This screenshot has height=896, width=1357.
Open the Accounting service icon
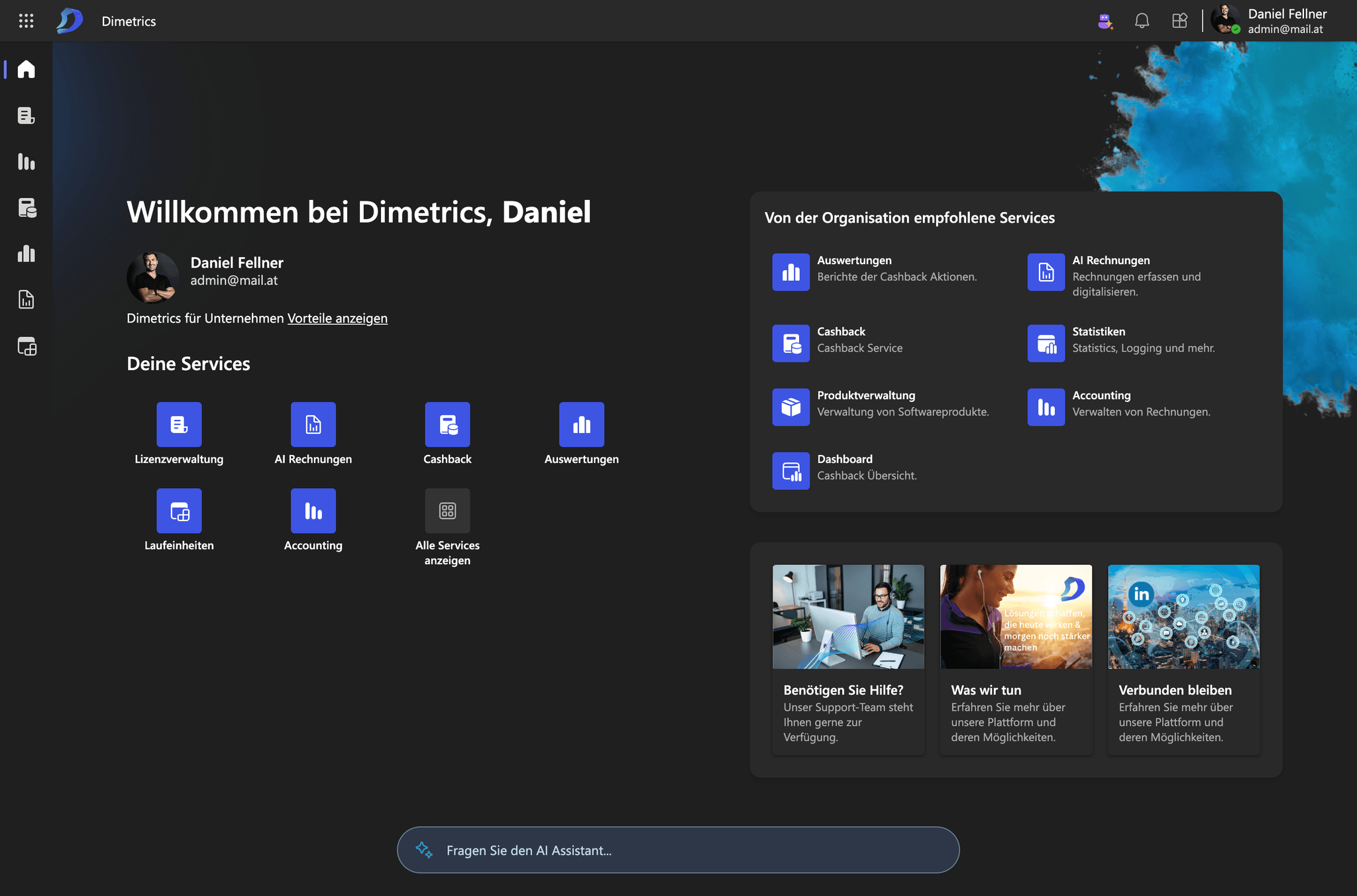coord(313,511)
